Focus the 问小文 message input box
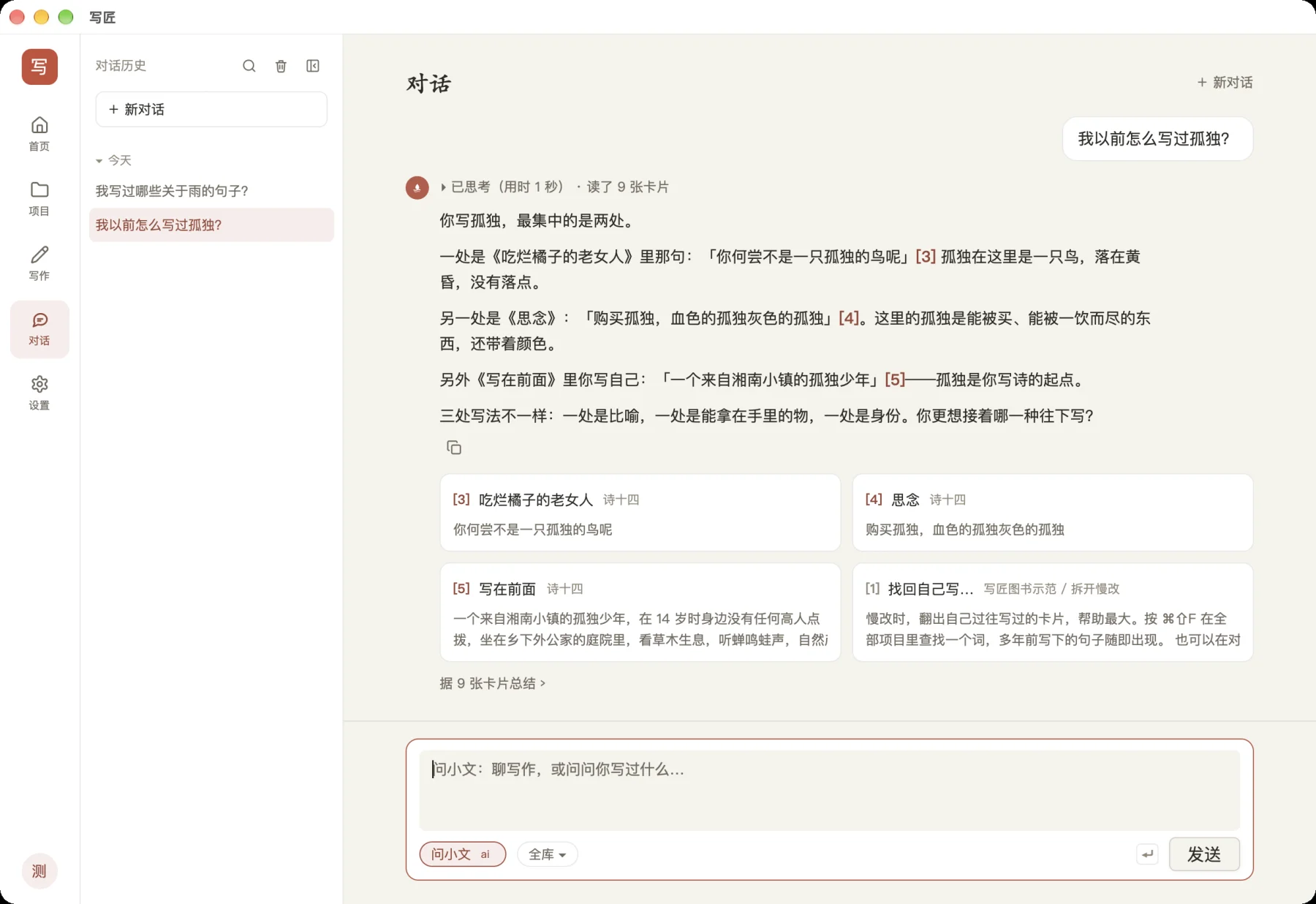 (830, 790)
